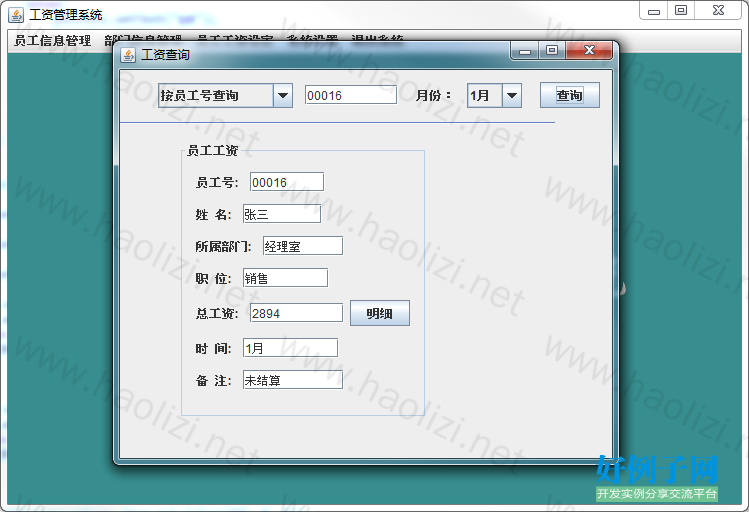Screen dimensions: 749x512
Task: Click the 时间 field showing 1月
Action: (289, 348)
